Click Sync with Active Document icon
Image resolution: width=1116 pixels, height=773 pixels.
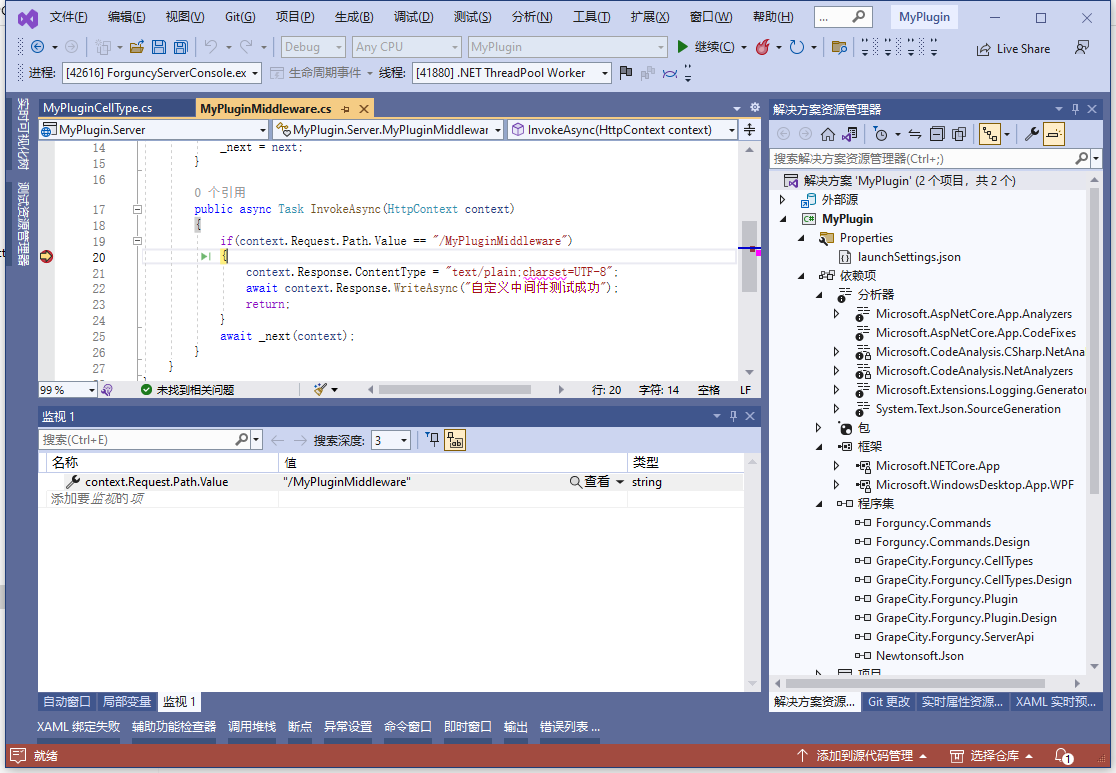(915, 134)
